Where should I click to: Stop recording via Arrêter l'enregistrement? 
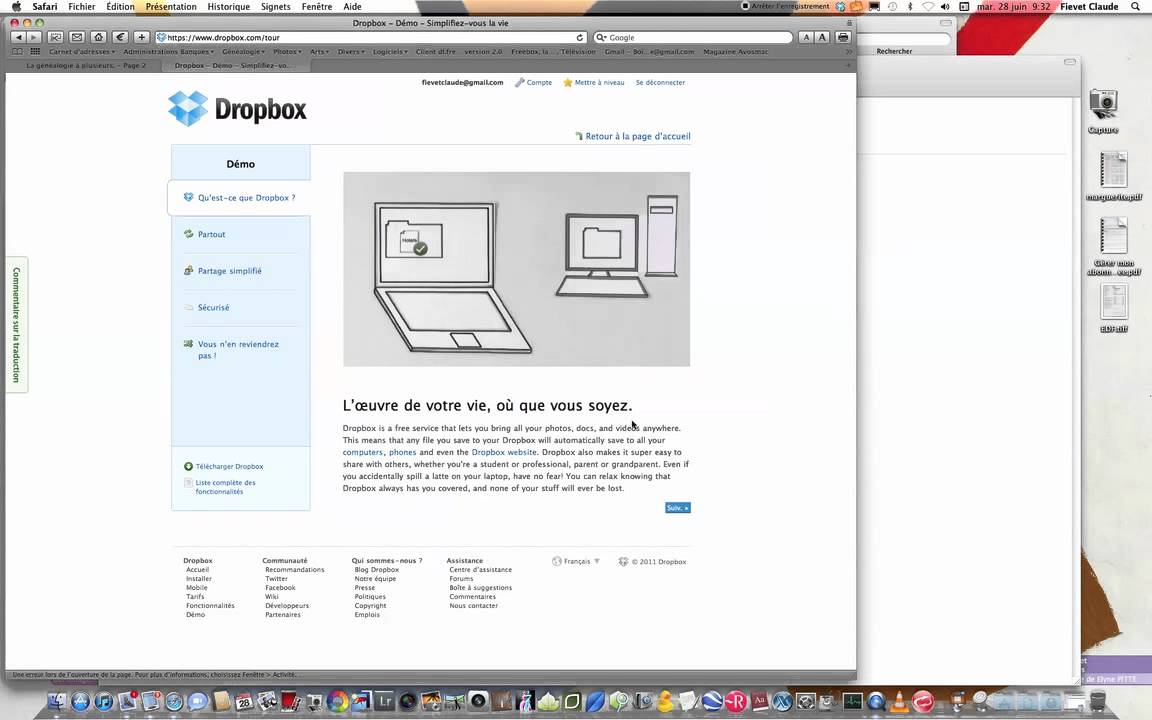pos(785,7)
